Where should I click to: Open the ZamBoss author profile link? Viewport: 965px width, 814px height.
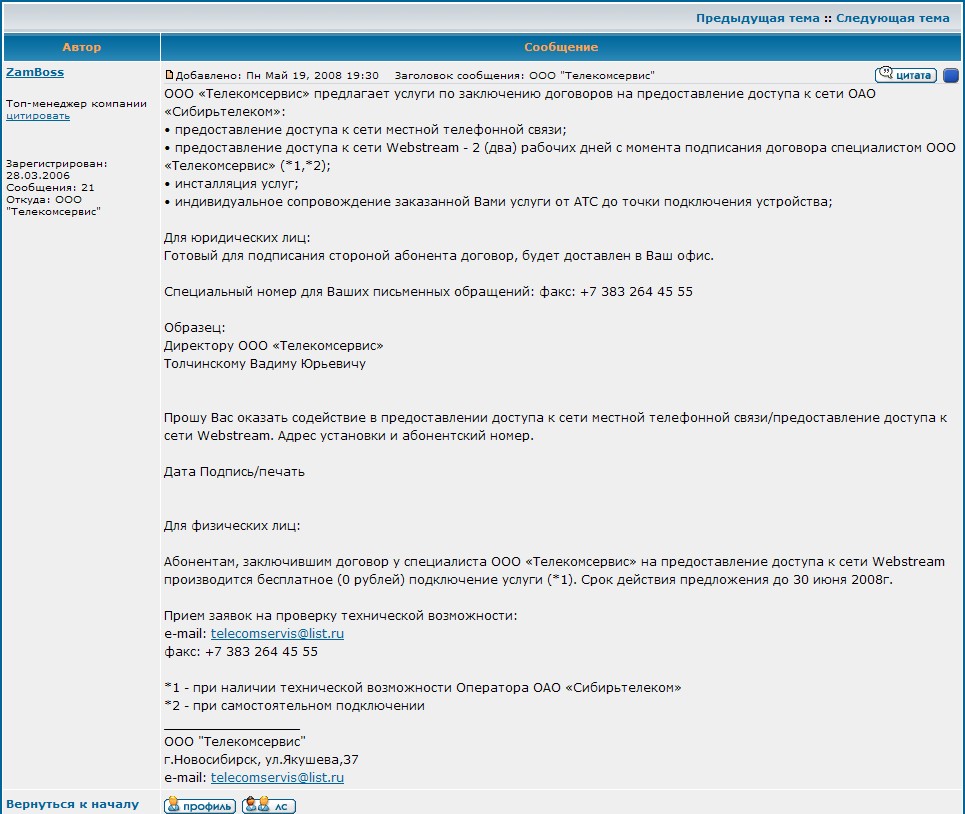click(x=35, y=72)
